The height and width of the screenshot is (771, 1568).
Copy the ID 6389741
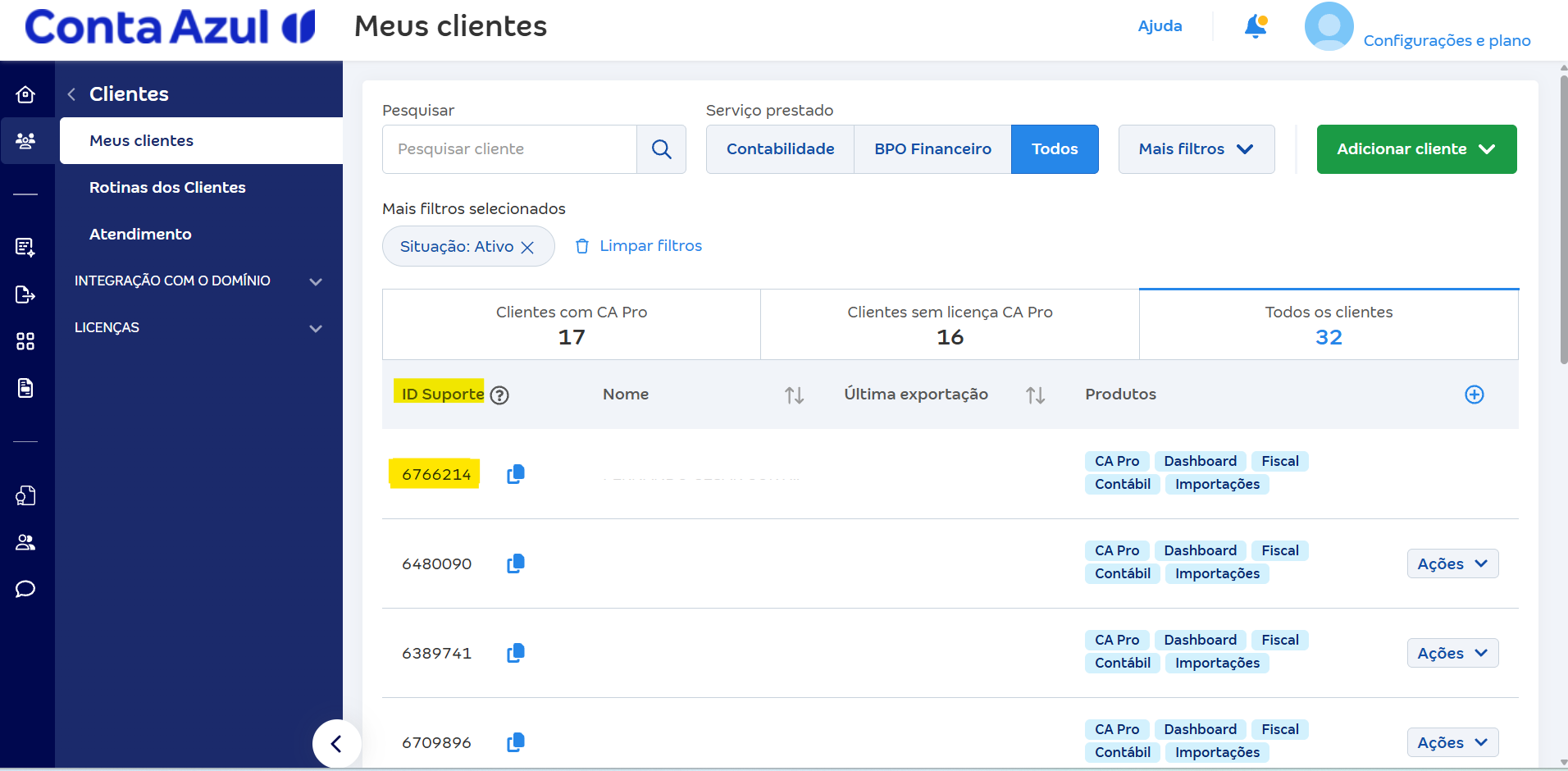tap(516, 653)
